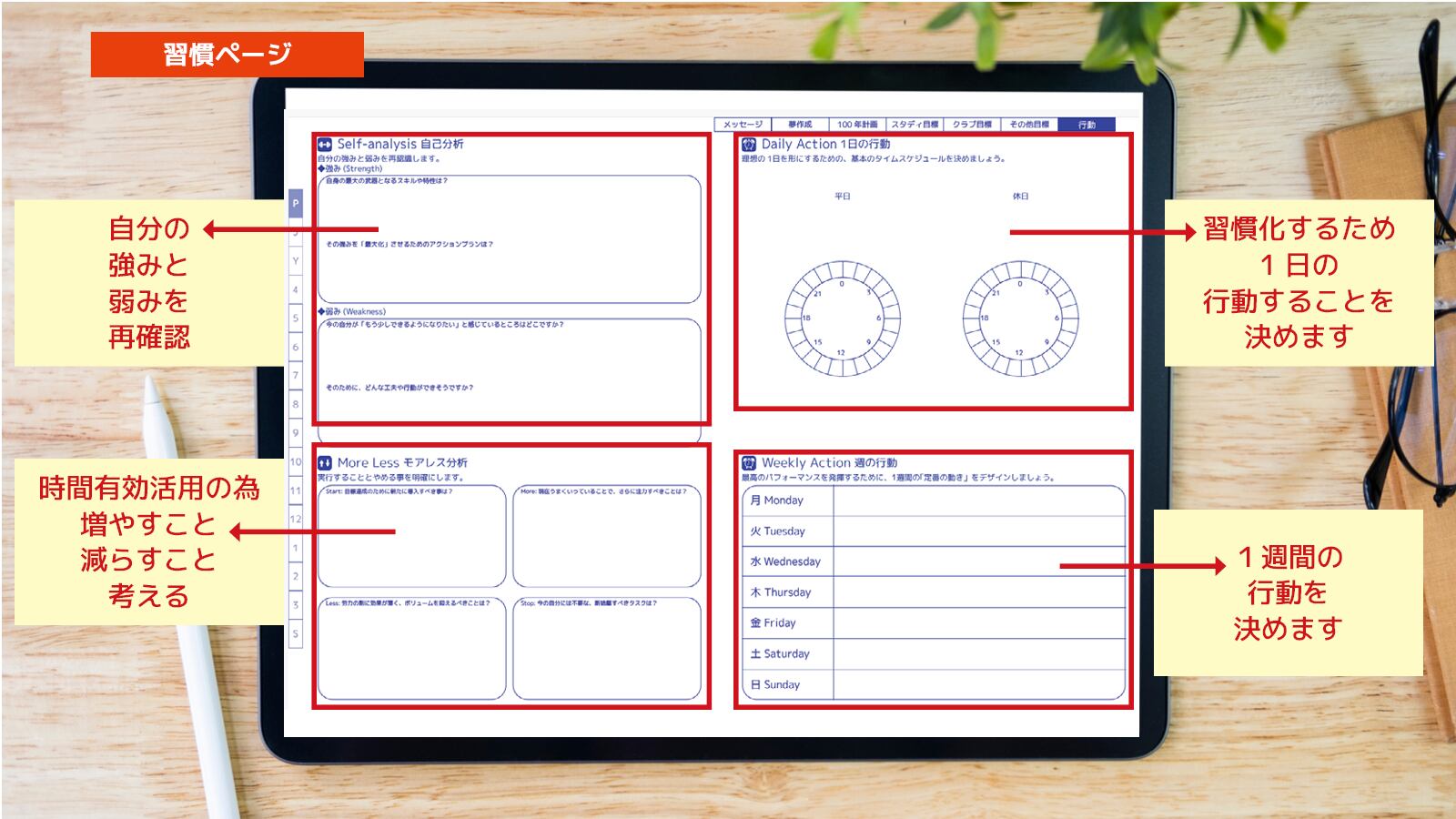This screenshot has width=1456, height=819.
Task: Select the クラブ目標 tab
Action: coord(972,125)
